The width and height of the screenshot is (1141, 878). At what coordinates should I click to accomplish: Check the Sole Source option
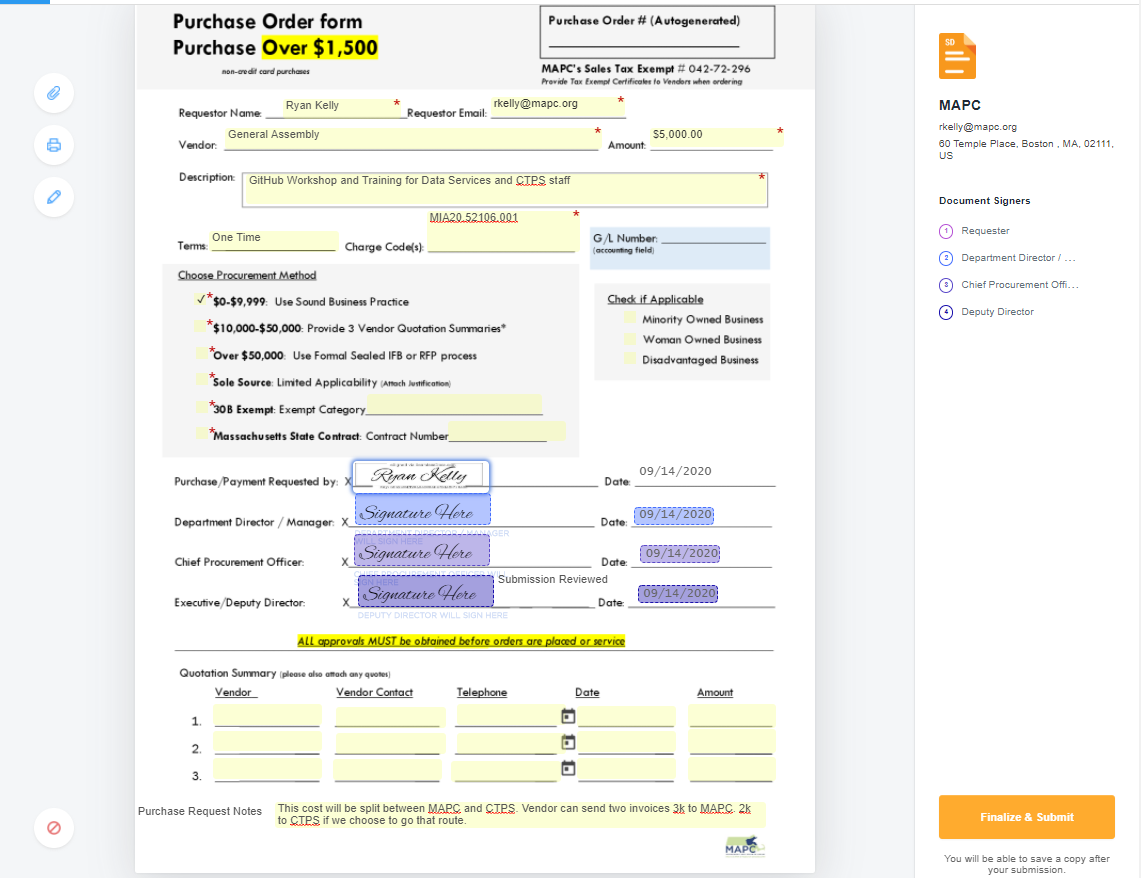[202, 379]
